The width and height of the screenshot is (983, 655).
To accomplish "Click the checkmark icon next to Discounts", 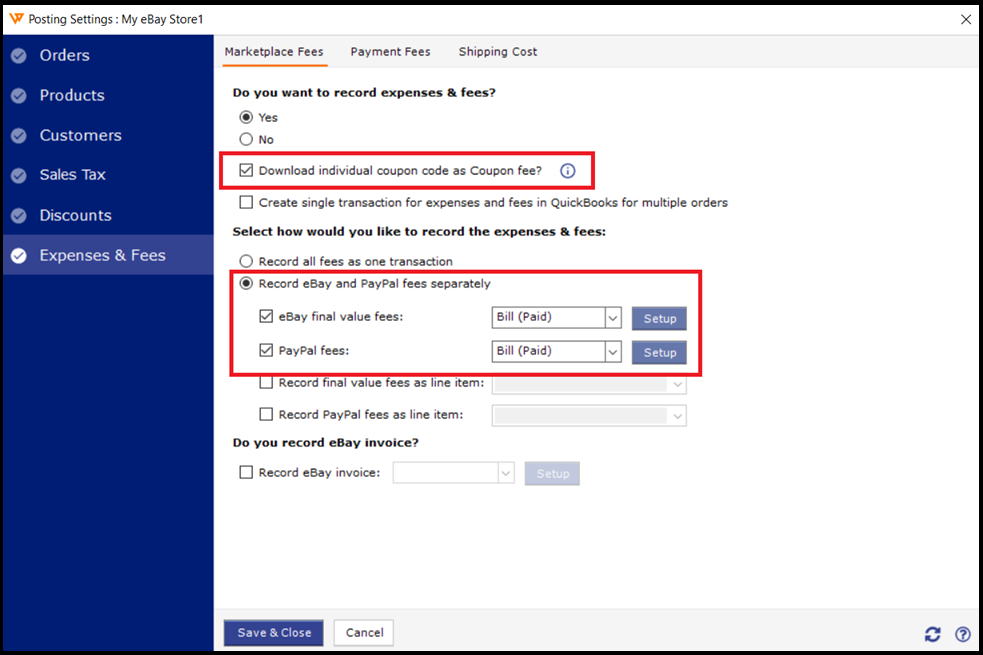I will coord(19,216).
